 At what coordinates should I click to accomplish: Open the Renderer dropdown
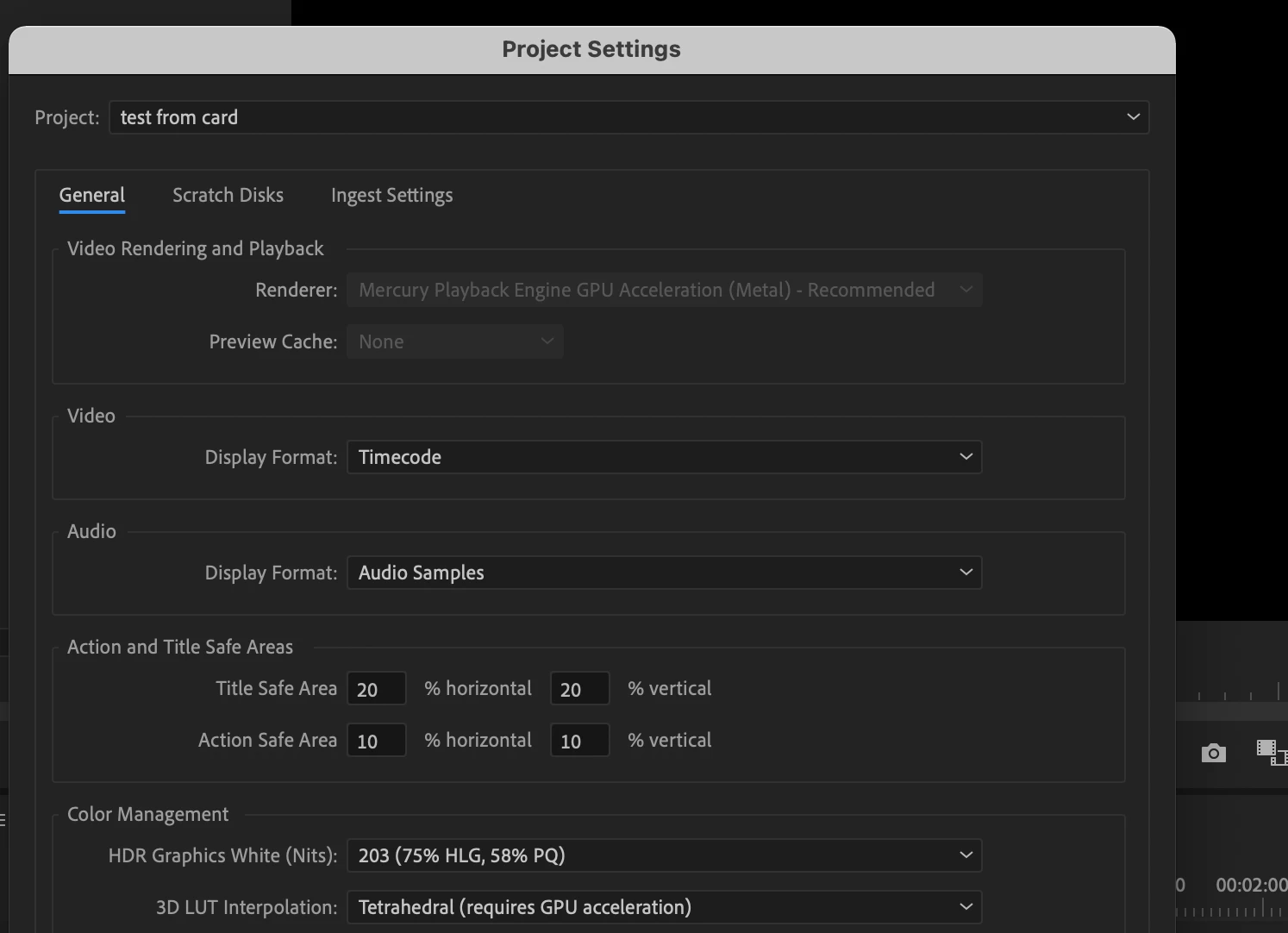[665, 290]
